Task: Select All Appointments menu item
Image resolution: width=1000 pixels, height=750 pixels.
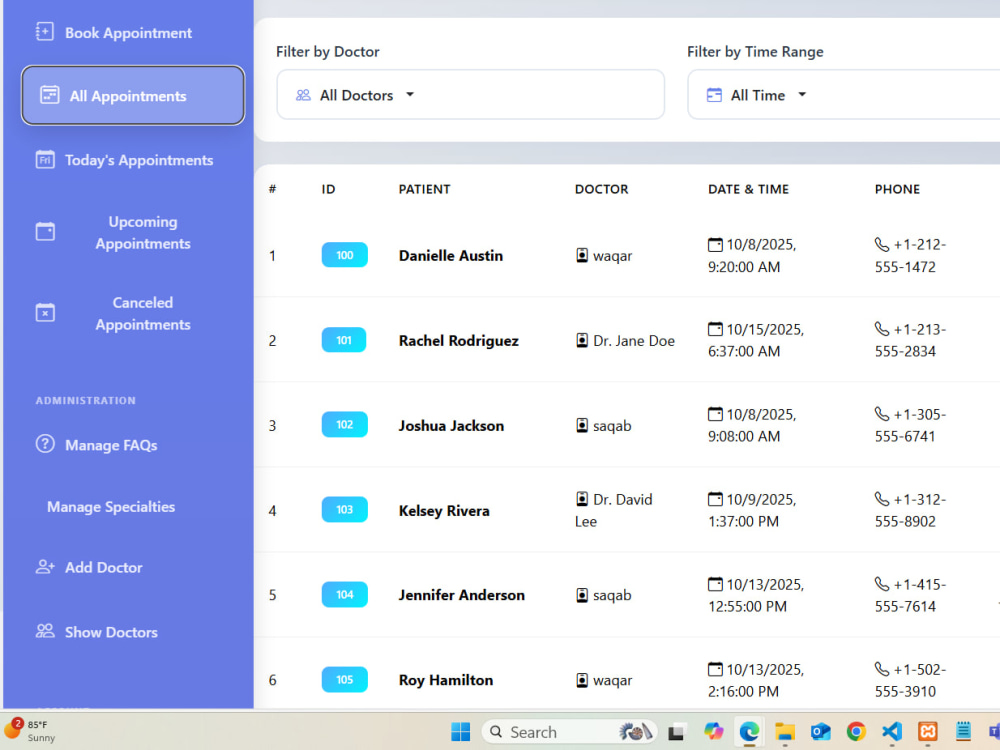Action: tap(133, 96)
